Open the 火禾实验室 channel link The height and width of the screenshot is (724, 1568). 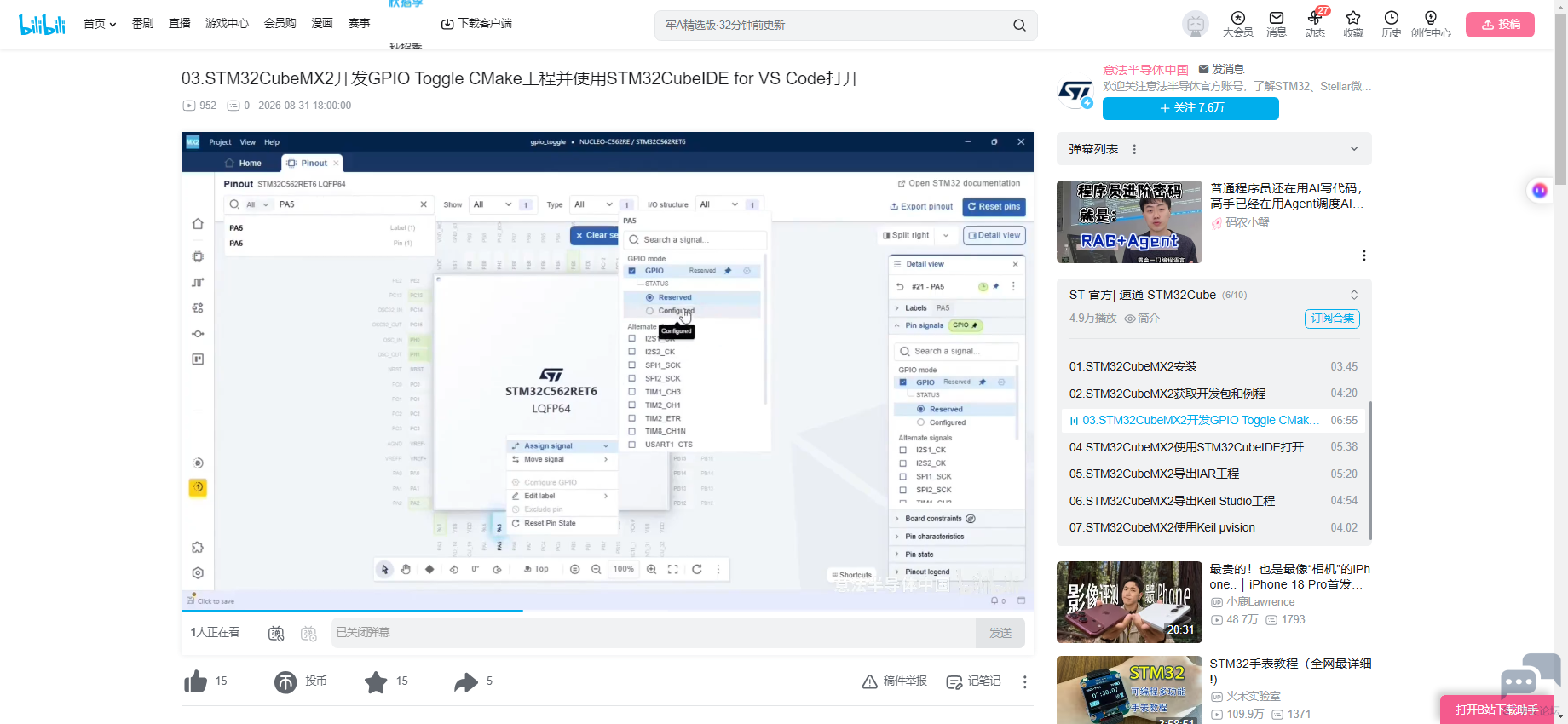(x=1246, y=697)
